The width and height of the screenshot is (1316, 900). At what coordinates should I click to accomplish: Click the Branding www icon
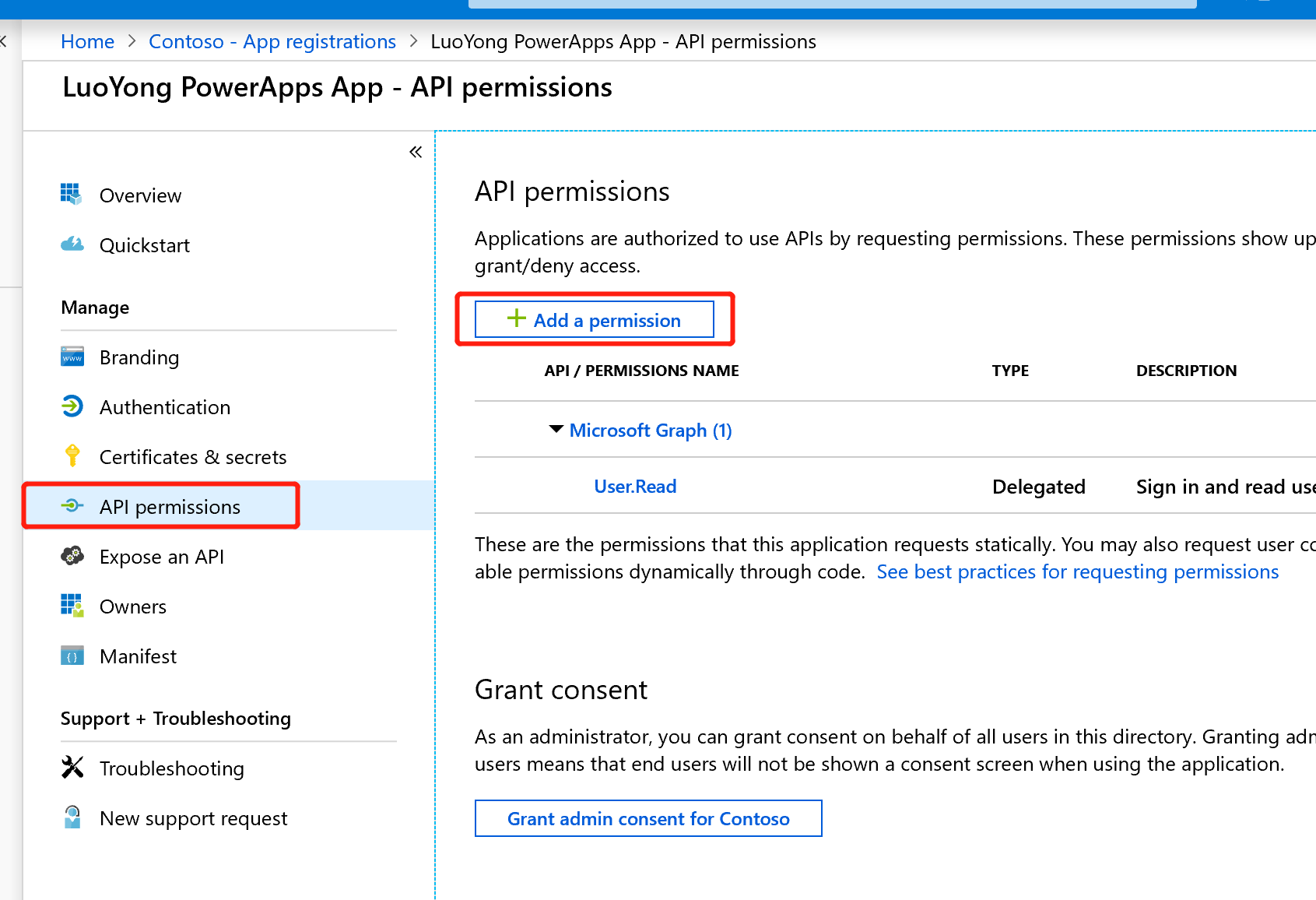pos(72,357)
